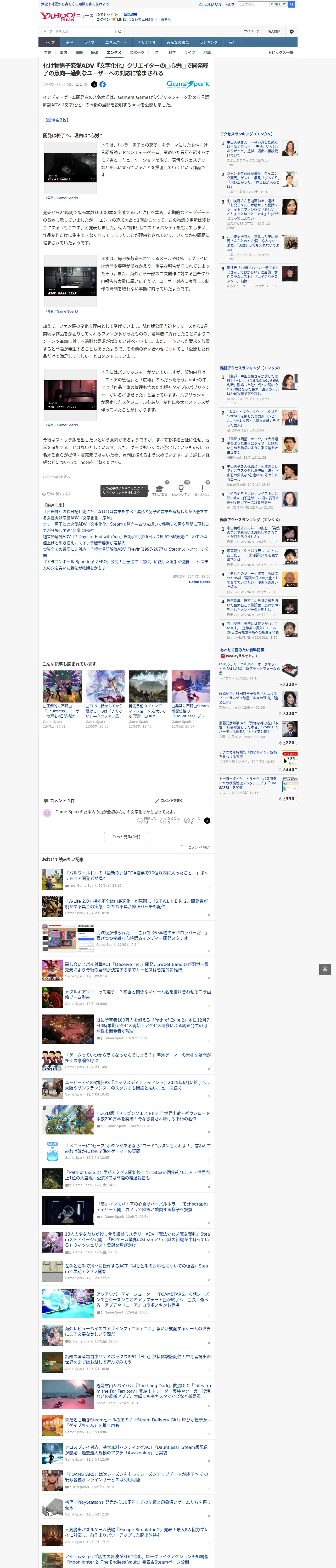Click the keyword search magnifier icon
The width and height of the screenshot is (336, 1568).
click(120, 31)
